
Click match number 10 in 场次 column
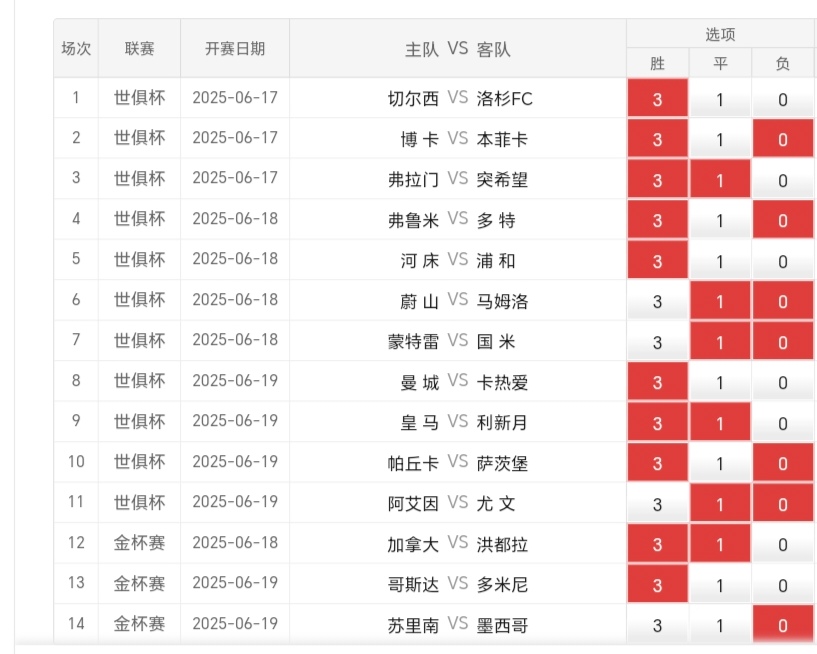[x=76, y=461]
